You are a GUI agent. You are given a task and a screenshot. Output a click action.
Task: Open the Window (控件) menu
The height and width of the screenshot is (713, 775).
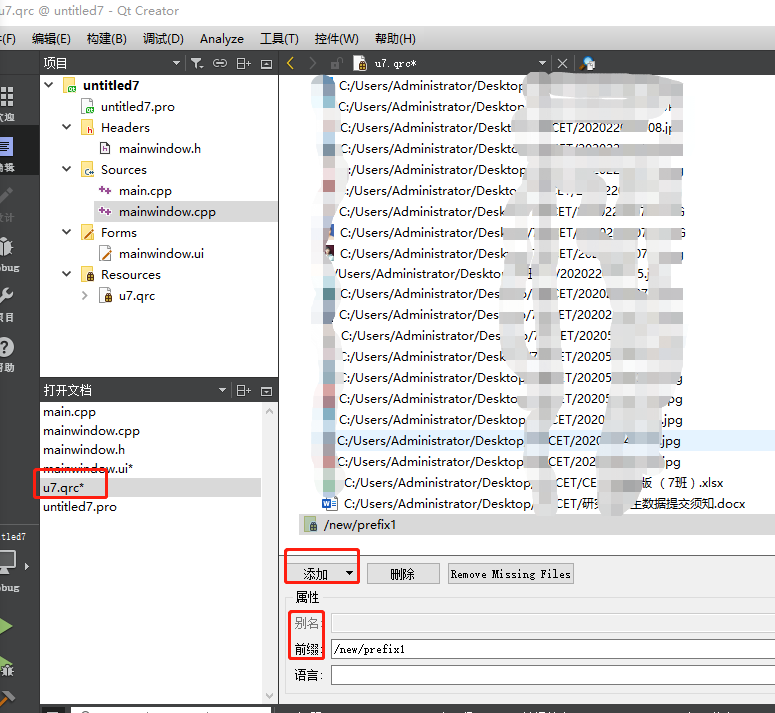337,39
